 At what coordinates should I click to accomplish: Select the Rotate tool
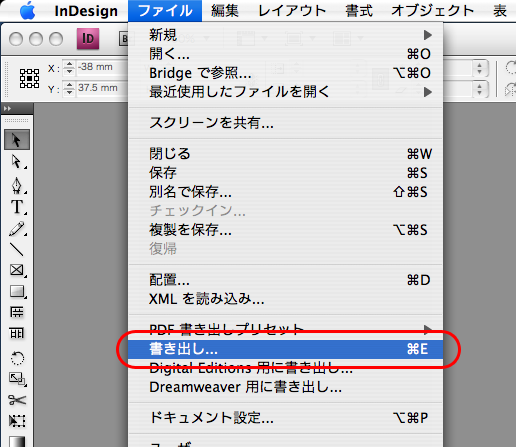click(17, 358)
